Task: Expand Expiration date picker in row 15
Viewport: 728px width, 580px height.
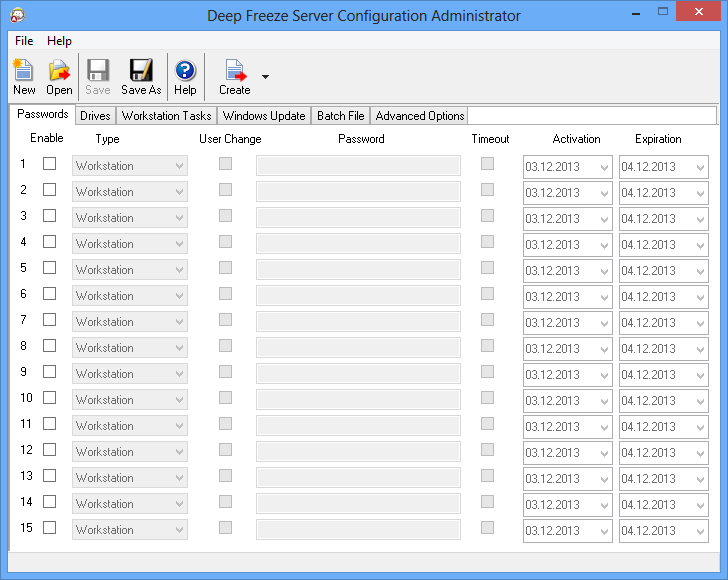Action: point(700,531)
